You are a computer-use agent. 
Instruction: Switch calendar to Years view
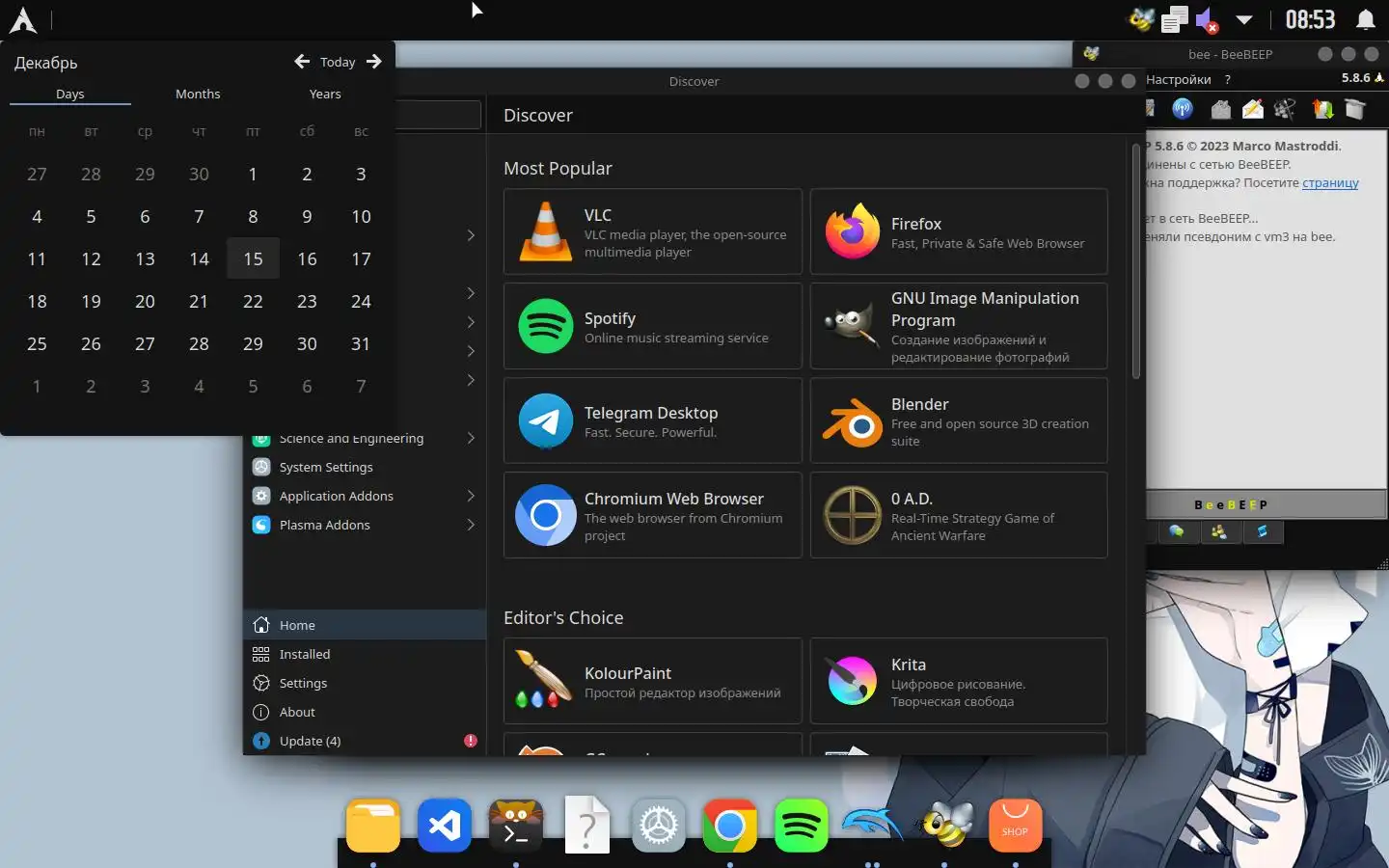click(x=325, y=94)
